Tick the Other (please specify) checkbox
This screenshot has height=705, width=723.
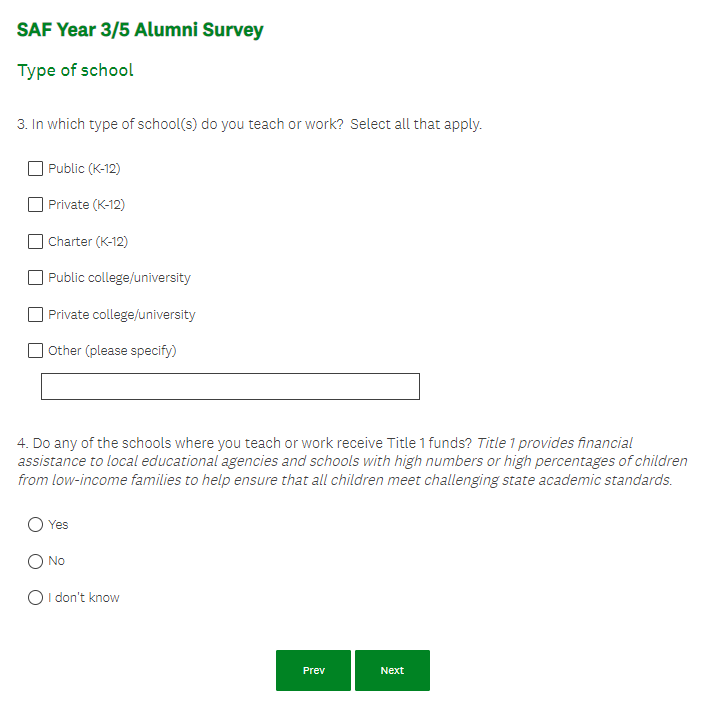point(36,351)
